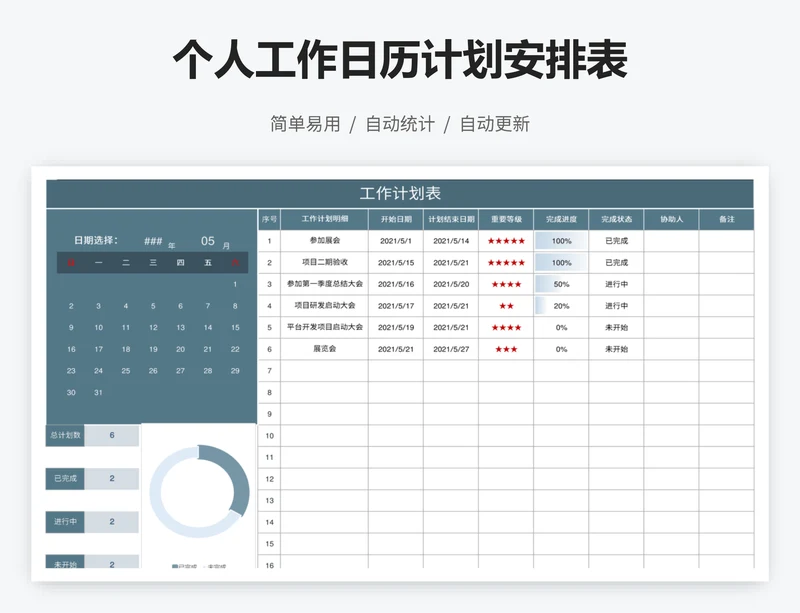Select the 参加第一季度总结大会 plan cell
This screenshot has height=613, width=800.
click(324, 284)
